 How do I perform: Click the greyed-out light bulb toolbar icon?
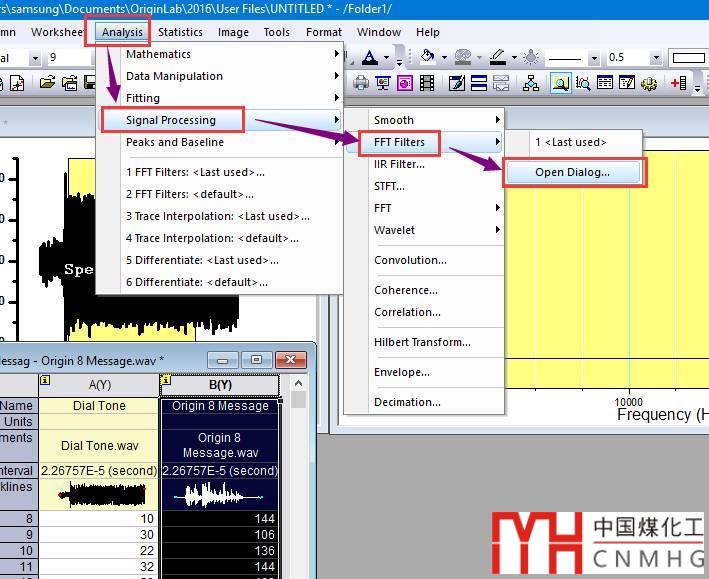pyautogui.click(x=531, y=57)
